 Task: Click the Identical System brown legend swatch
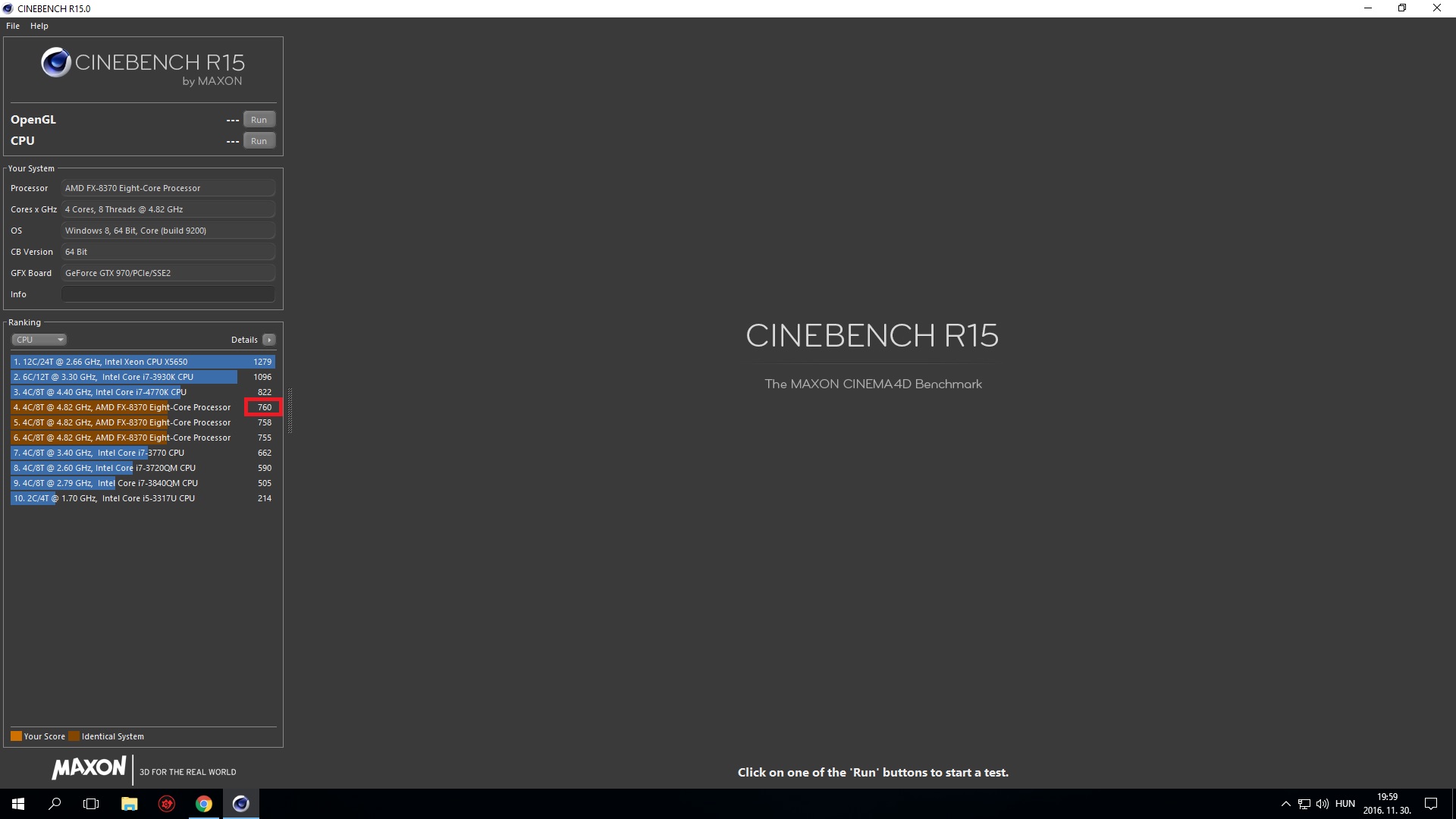(74, 736)
